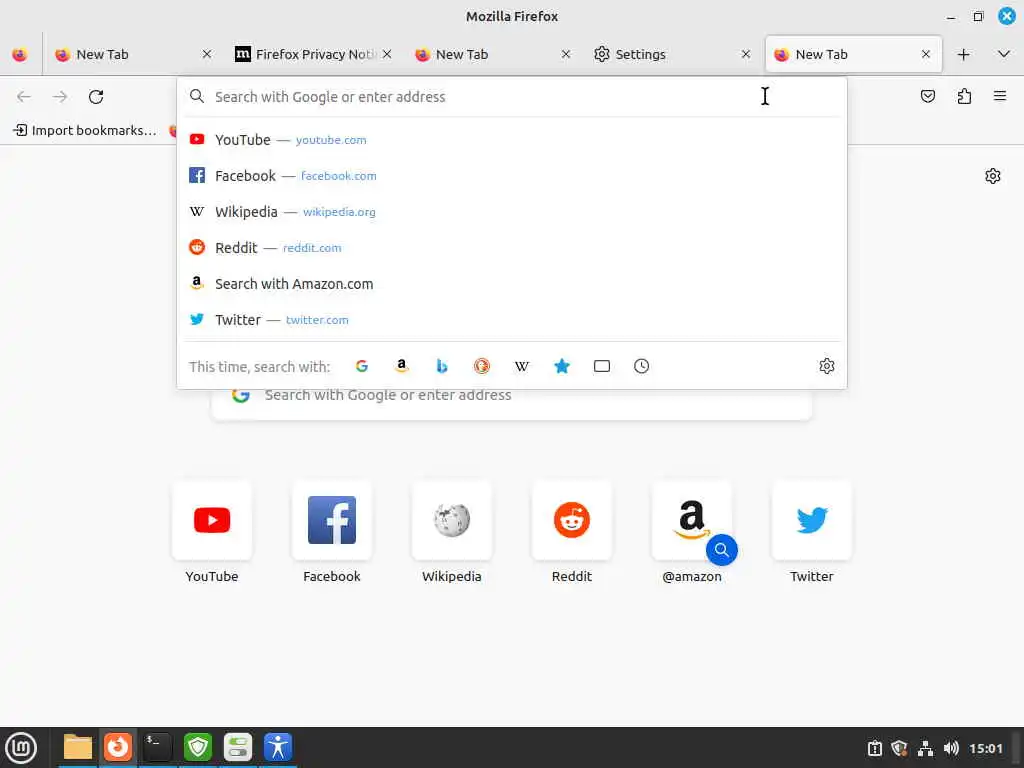Open the Extensions puzzle icon
The width and height of the screenshot is (1024, 768).
point(964,97)
